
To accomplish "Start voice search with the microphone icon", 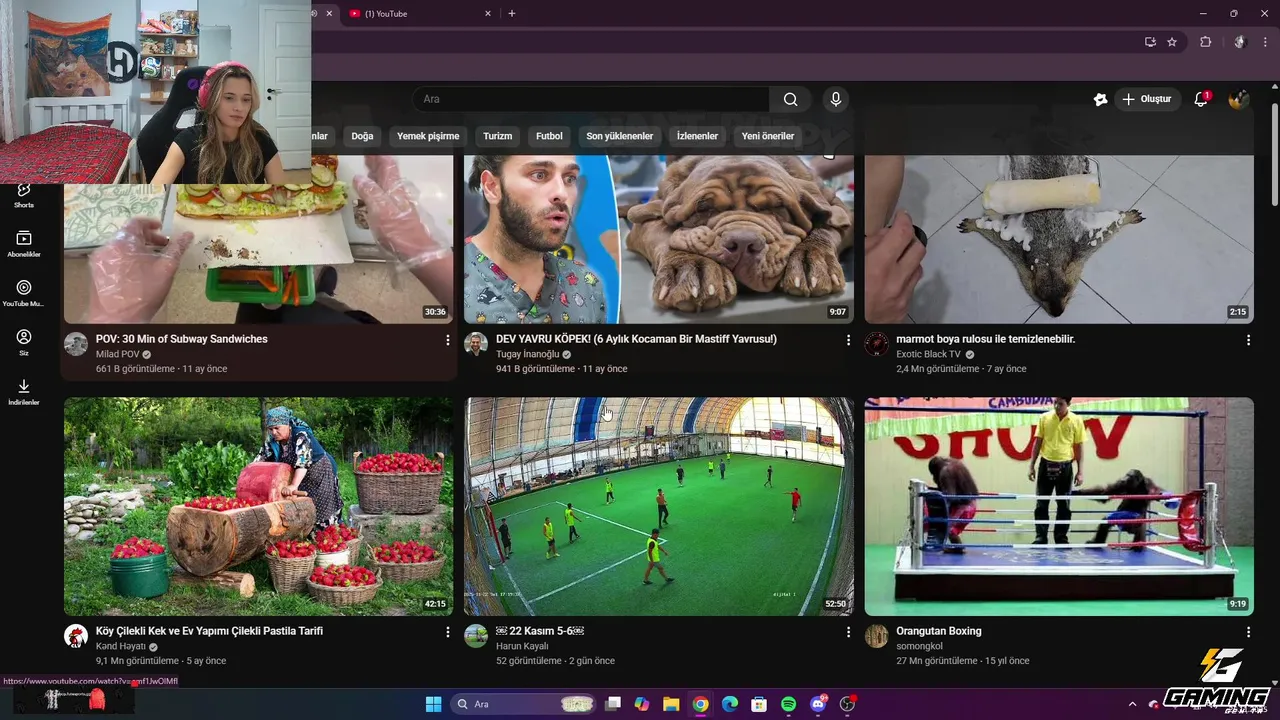I will pyautogui.click(x=836, y=99).
